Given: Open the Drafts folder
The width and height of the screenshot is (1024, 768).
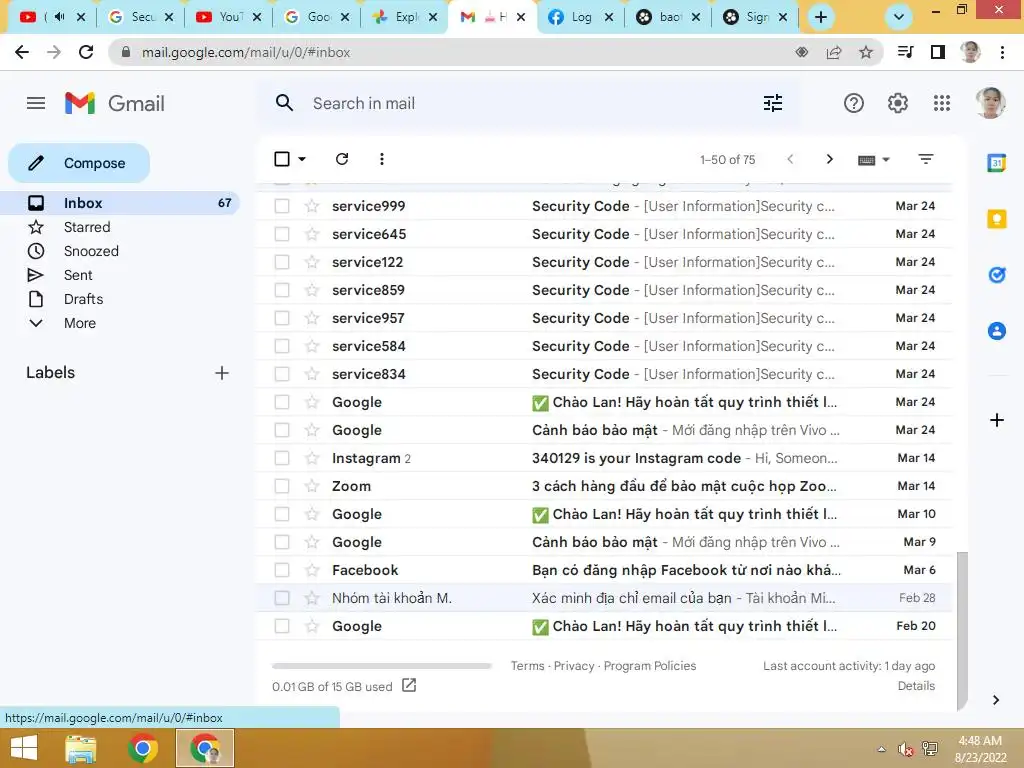Looking at the screenshot, I should pos(83,299).
